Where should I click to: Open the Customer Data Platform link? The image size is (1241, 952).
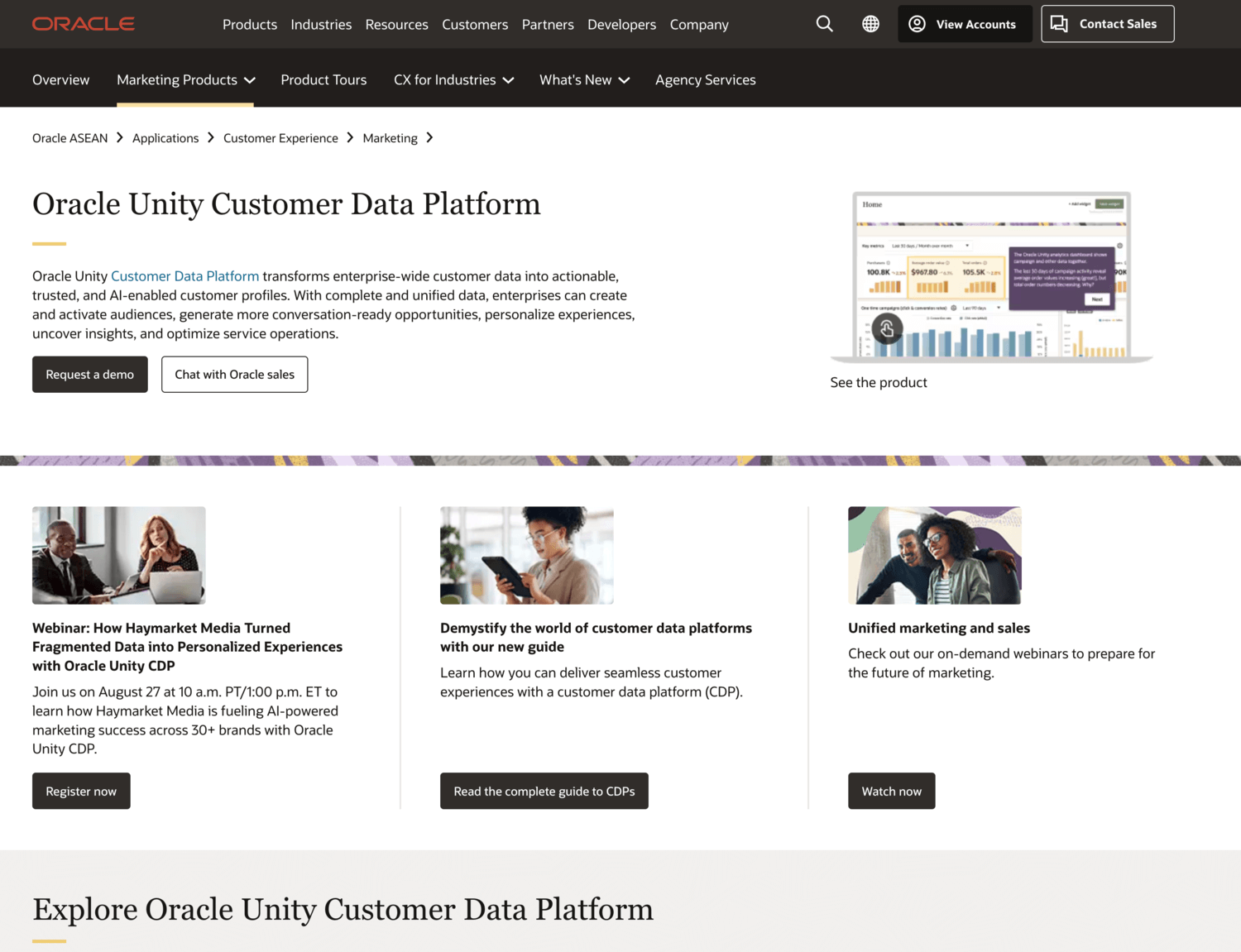(184, 275)
